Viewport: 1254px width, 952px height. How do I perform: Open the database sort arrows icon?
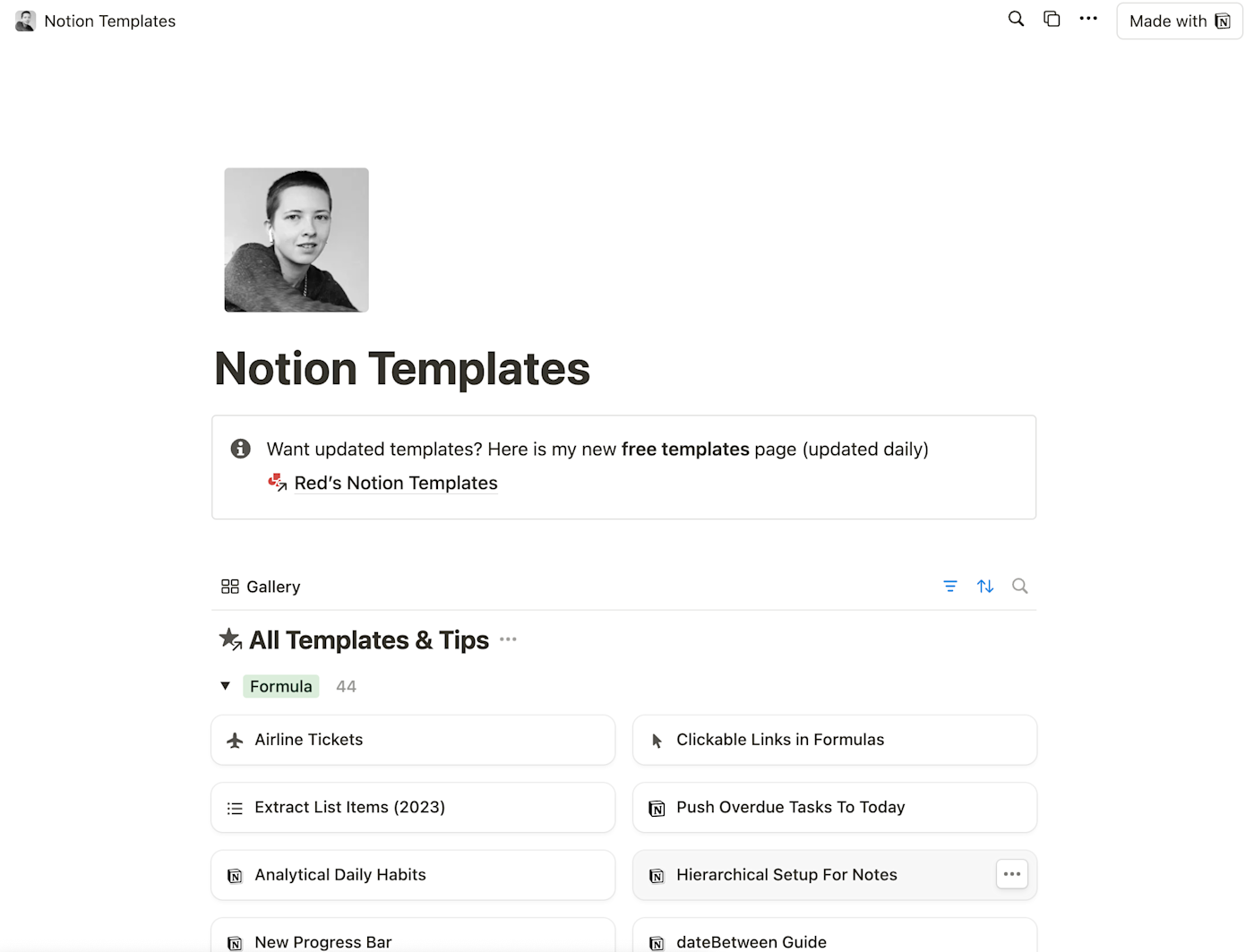(x=985, y=586)
